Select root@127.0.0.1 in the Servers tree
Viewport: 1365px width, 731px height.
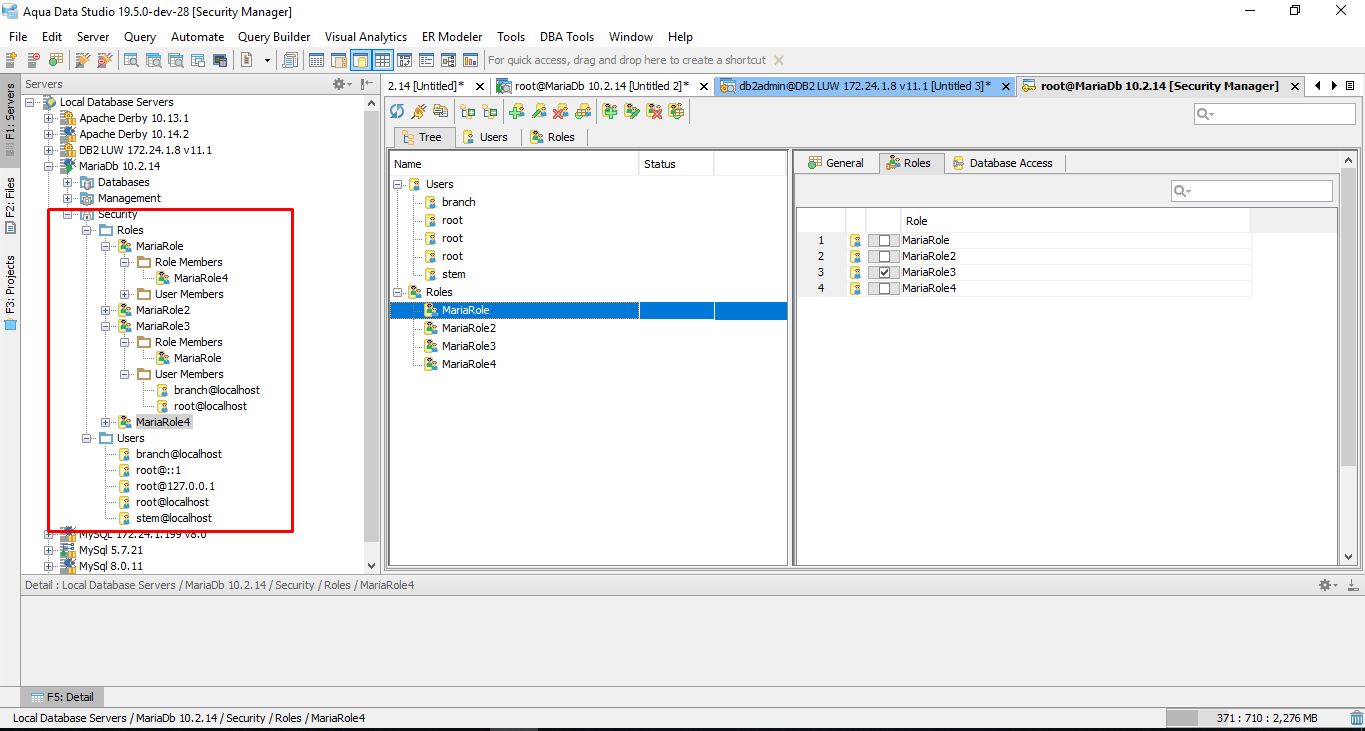pyautogui.click(x=175, y=486)
